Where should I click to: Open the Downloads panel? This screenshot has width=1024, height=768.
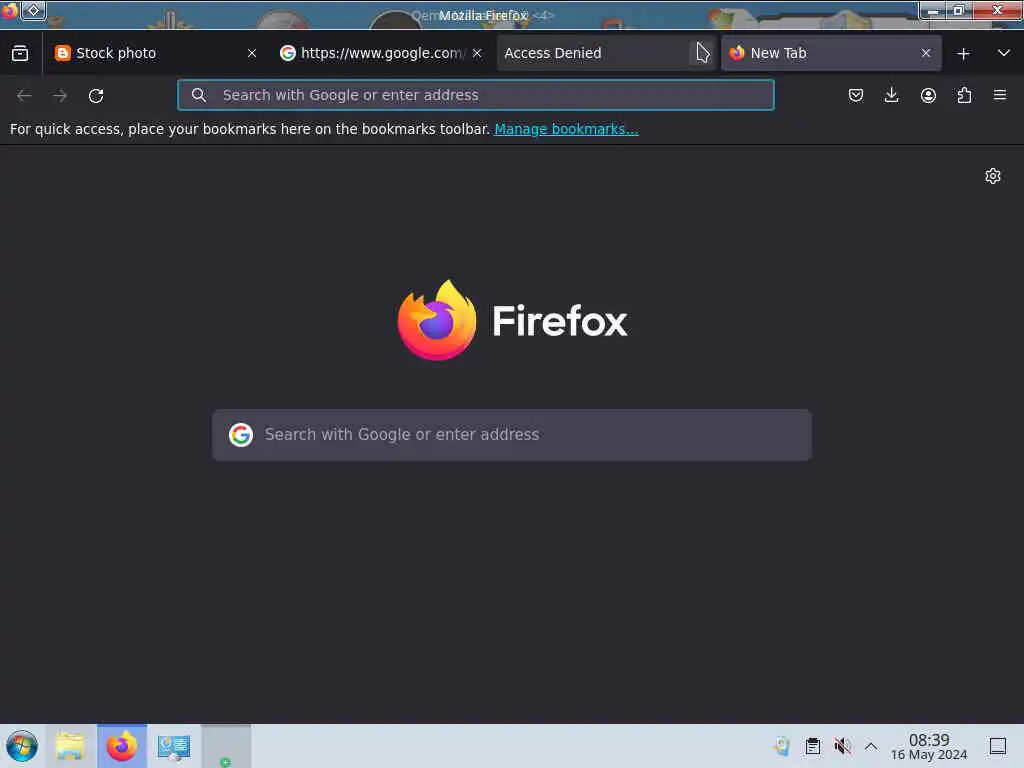click(x=891, y=96)
